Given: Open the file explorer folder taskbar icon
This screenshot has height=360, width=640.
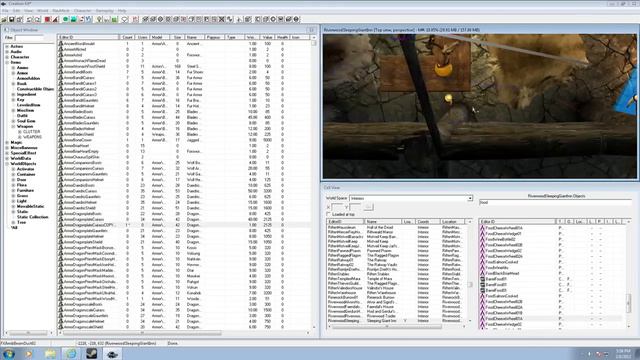Looking at the screenshot, I should [50, 353].
